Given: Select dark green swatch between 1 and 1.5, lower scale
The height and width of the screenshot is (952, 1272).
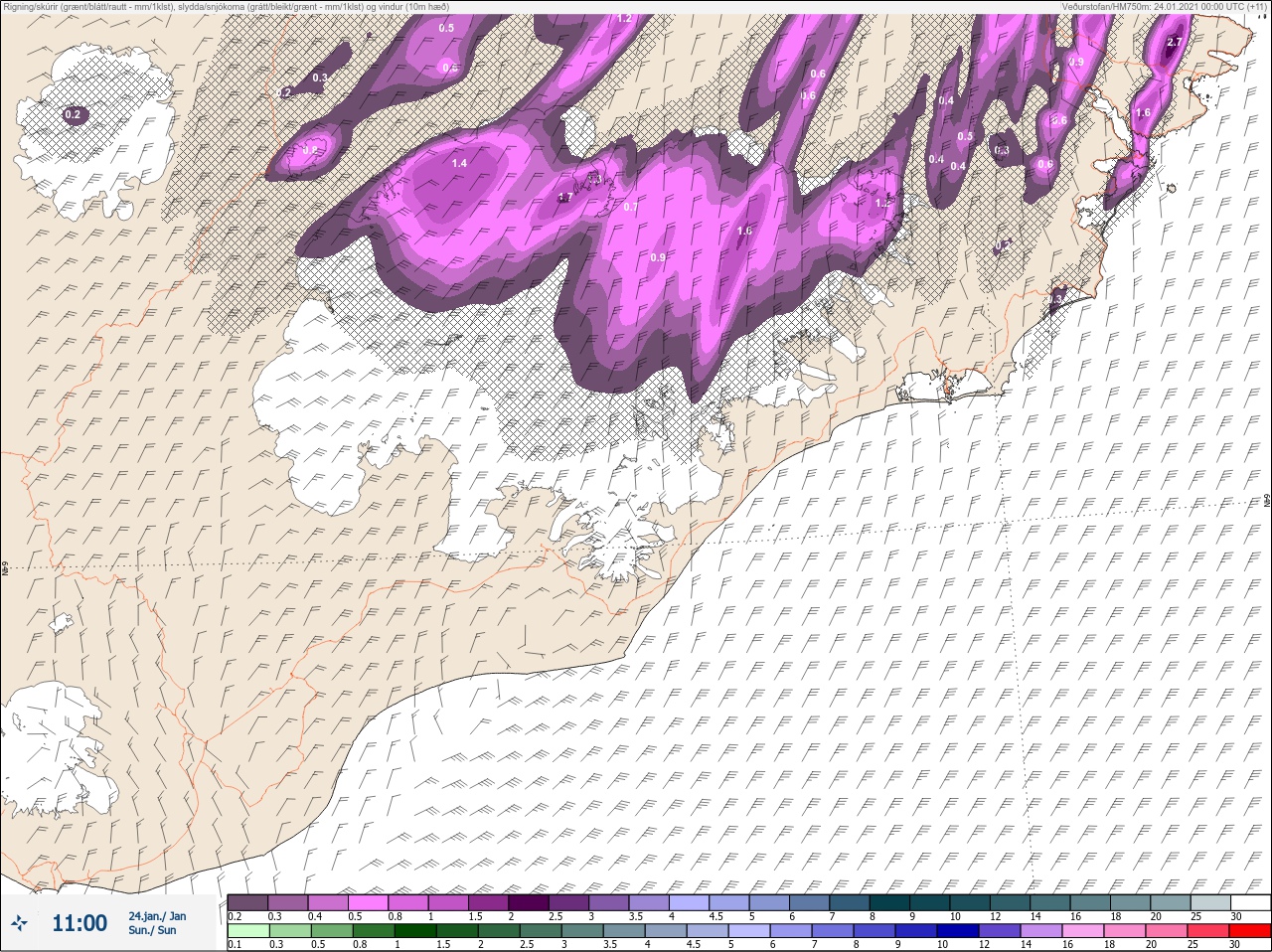Looking at the screenshot, I should [415, 931].
